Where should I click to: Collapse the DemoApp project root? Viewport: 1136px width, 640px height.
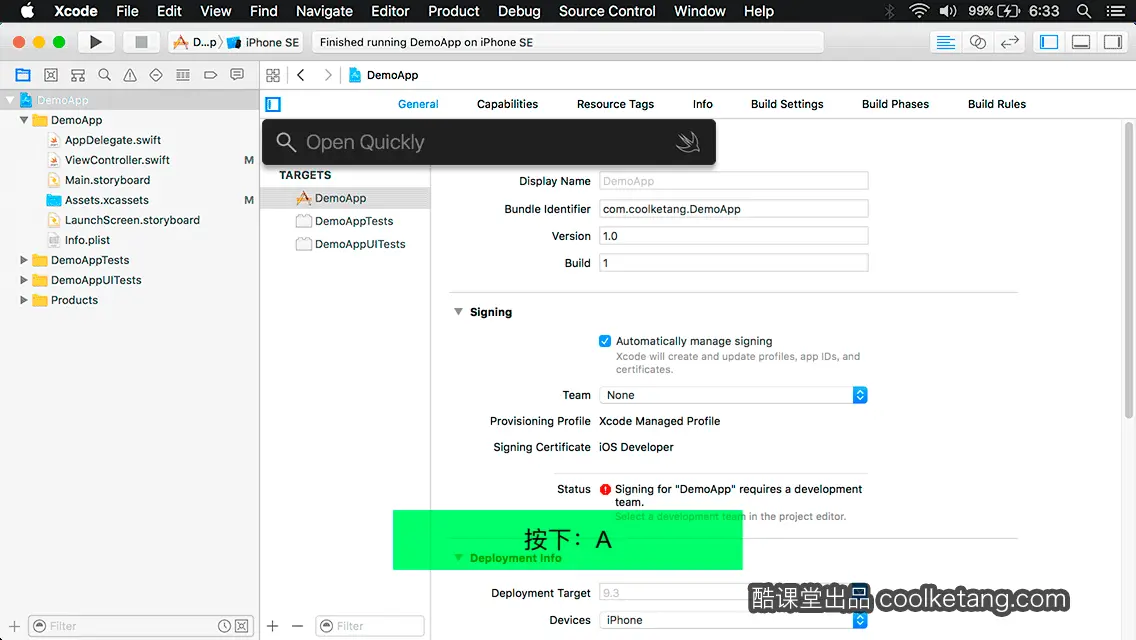(10, 100)
